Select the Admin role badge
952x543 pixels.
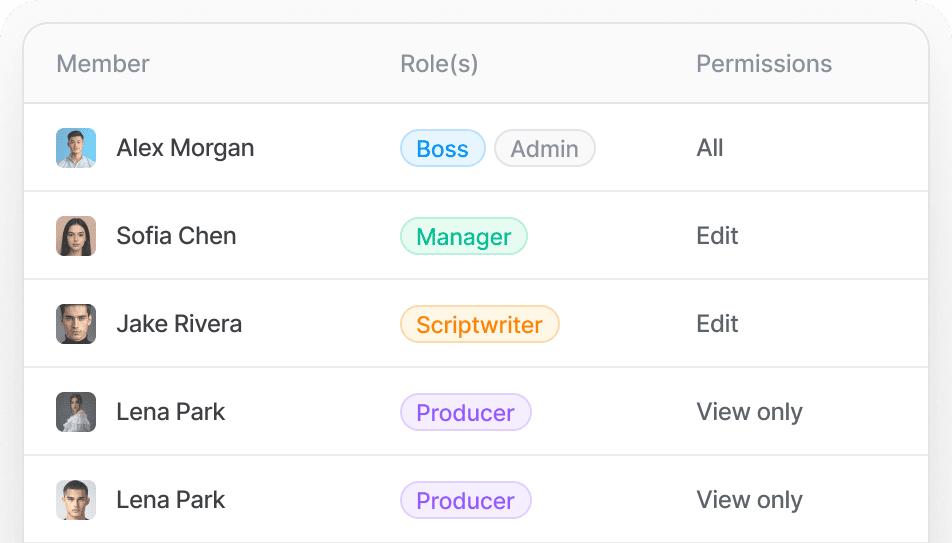pos(545,148)
